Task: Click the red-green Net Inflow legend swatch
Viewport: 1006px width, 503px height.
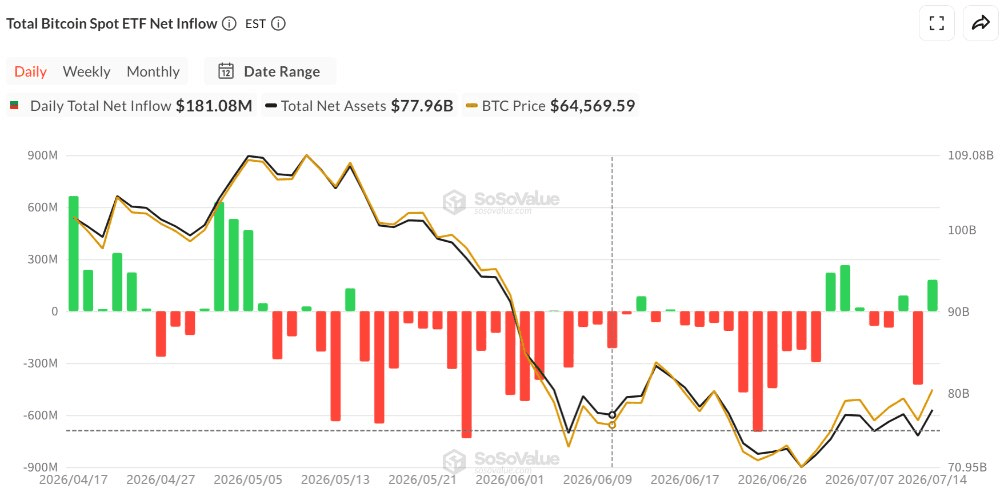Action: coord(14,106)
